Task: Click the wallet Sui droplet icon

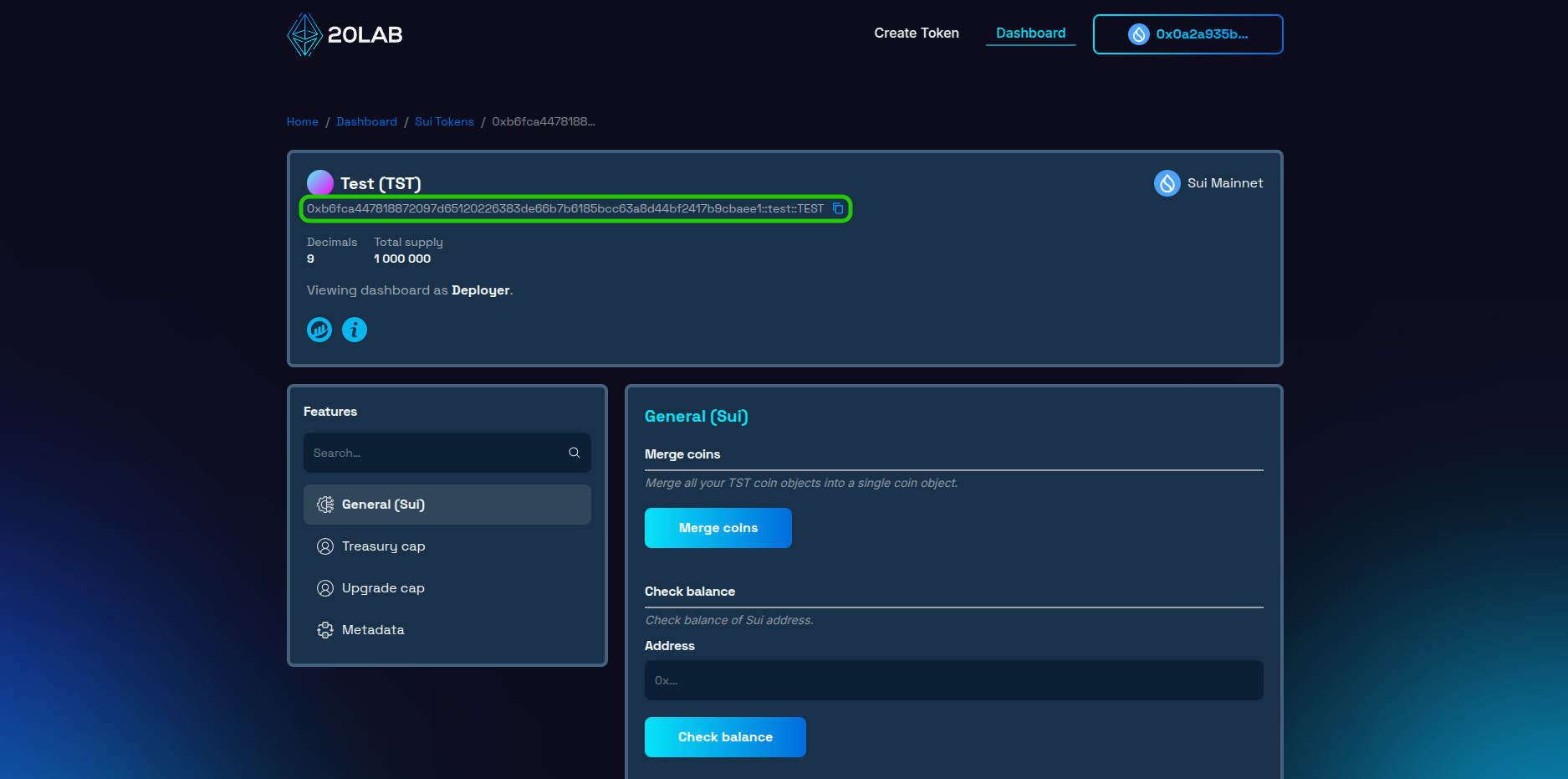Action: pyautogui.click(x=1139, y=34)
